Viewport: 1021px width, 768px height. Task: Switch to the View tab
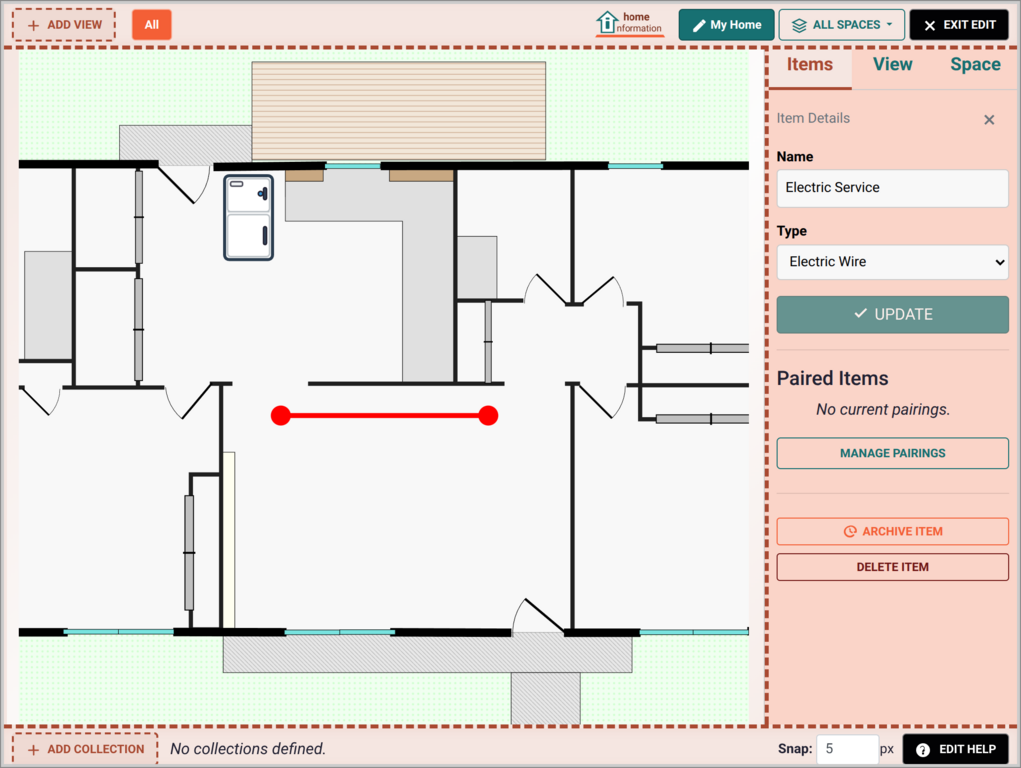(892, 64)
